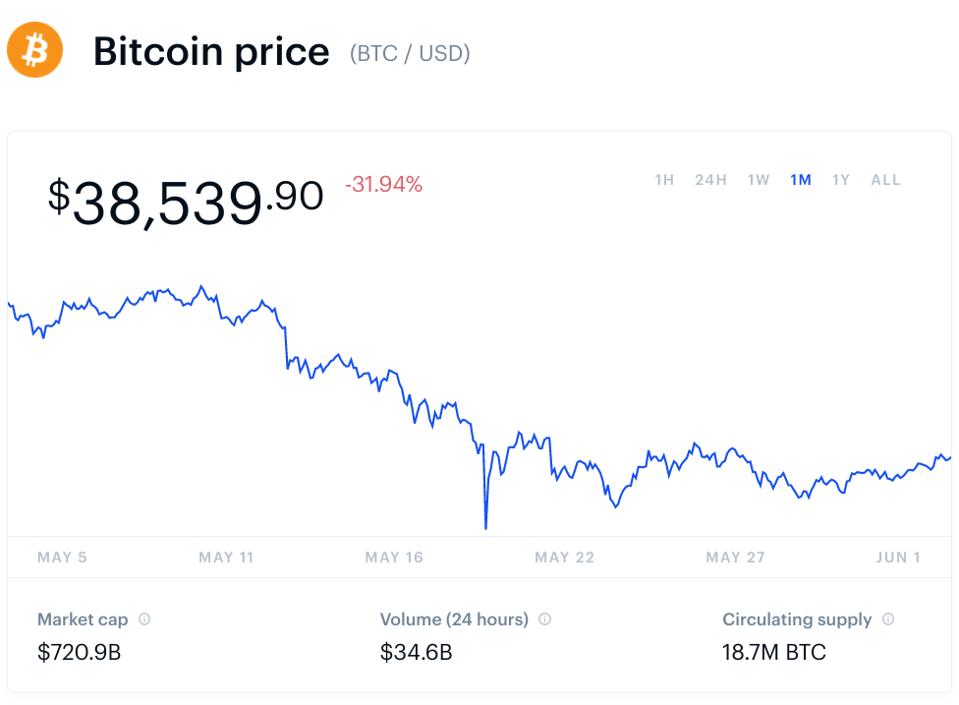Click the Bitcoin price heading

(211, 52)
